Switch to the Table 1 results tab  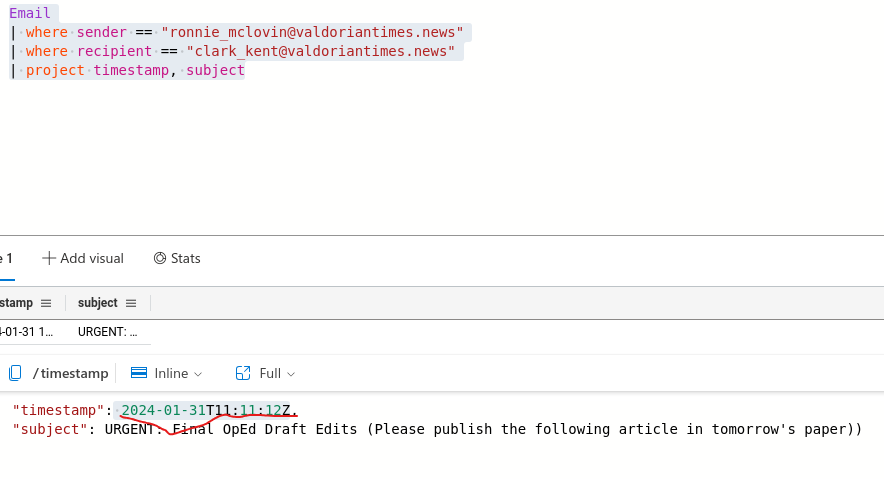tap(6, 258)
